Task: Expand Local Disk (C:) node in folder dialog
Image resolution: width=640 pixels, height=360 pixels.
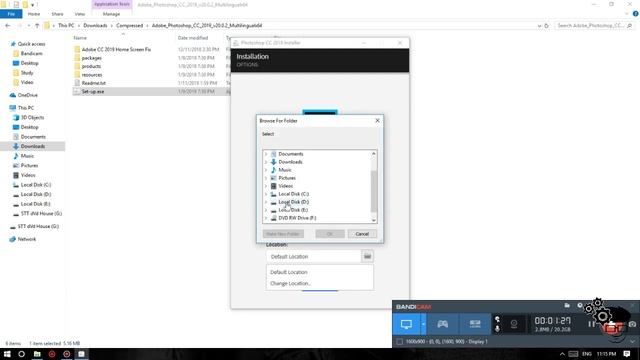Action: point(266,194)
